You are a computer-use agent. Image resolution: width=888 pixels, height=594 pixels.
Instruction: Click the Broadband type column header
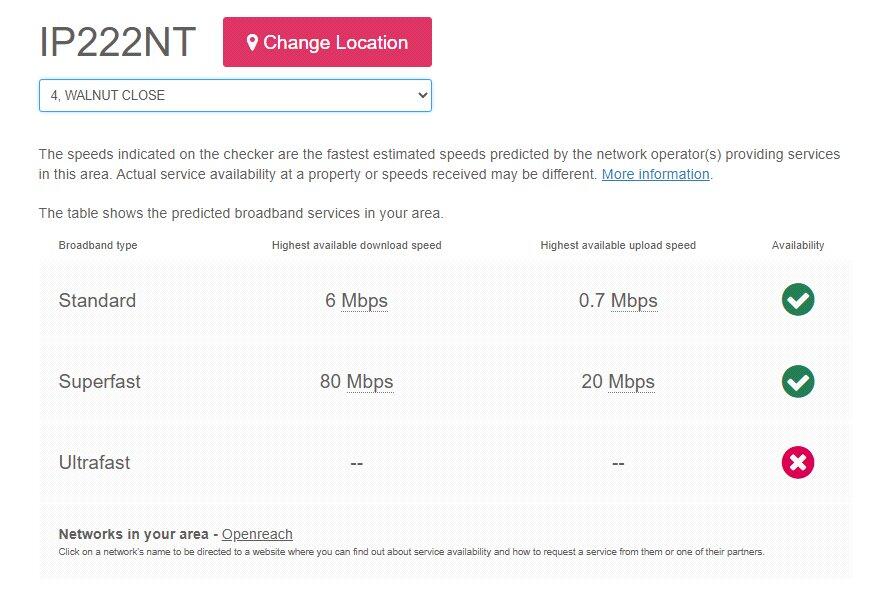click(x=98, y=245)
